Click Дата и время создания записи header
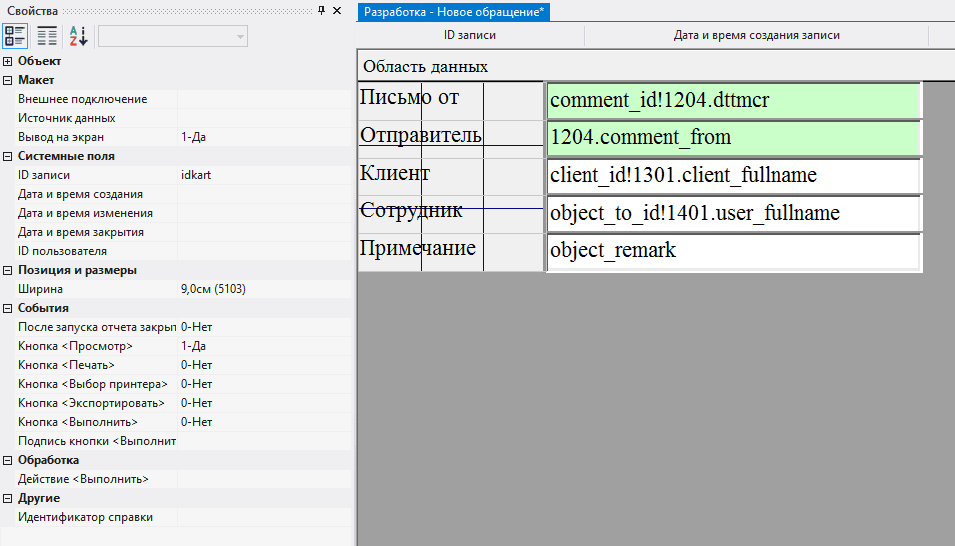 point(756,35)
